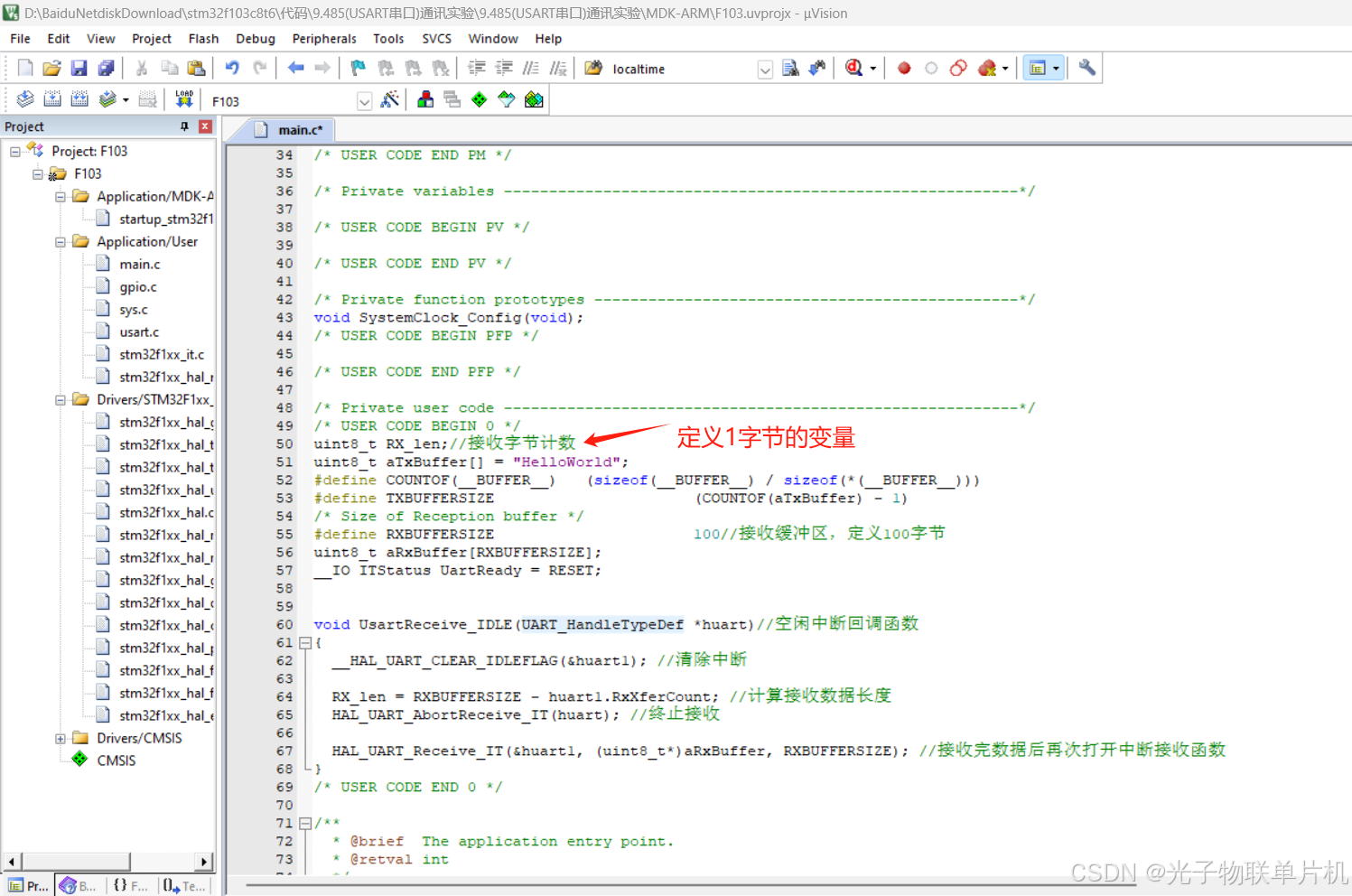Collapse the Drivers/STM32F1xx group
Image resolution: width=1352 pixels, height=896 pixels.
[x=61, y=400]
